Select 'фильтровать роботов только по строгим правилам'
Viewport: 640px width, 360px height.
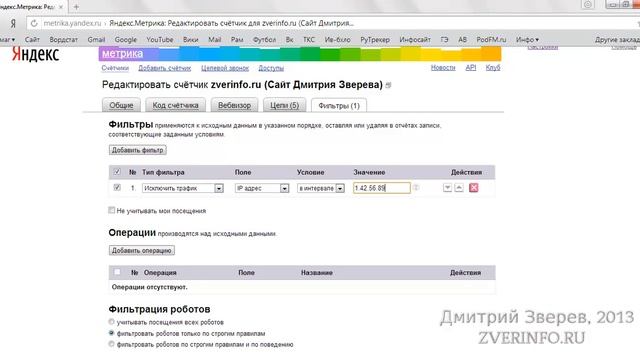[111, 333]
